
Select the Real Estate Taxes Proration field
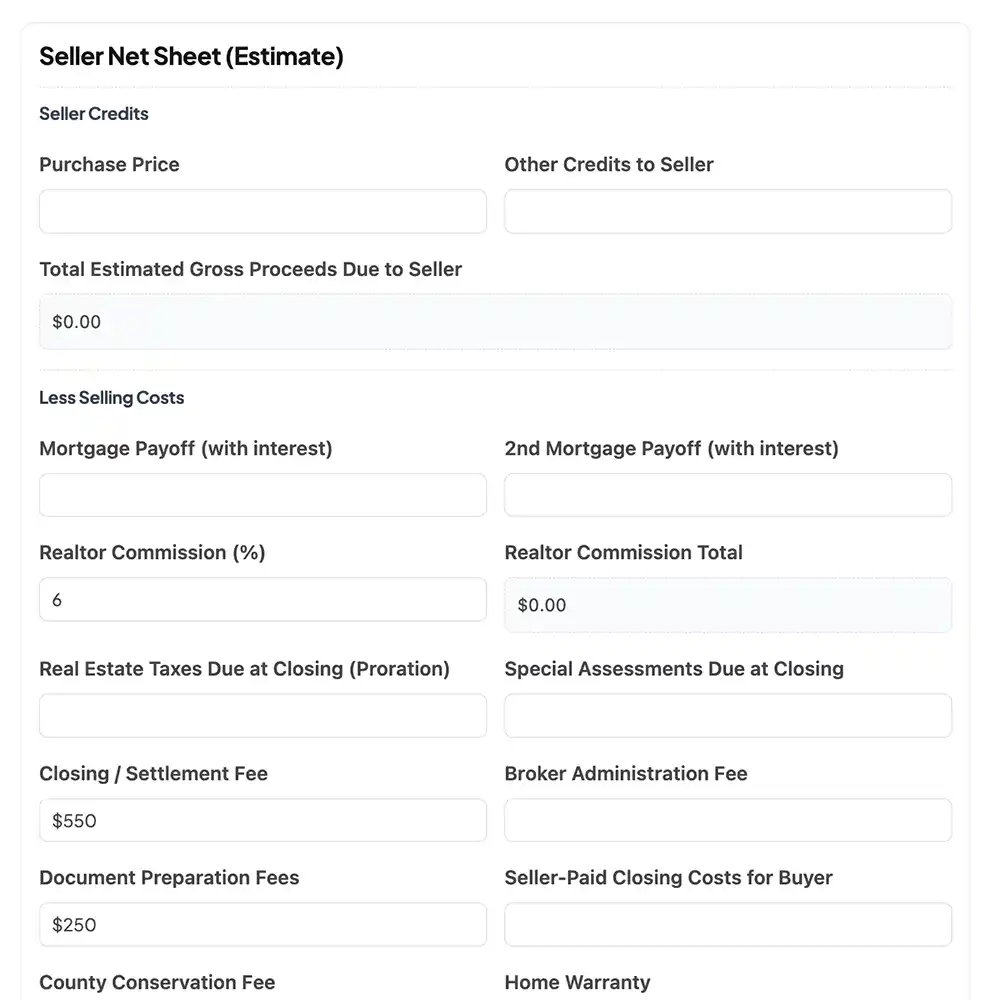[262, 715]
